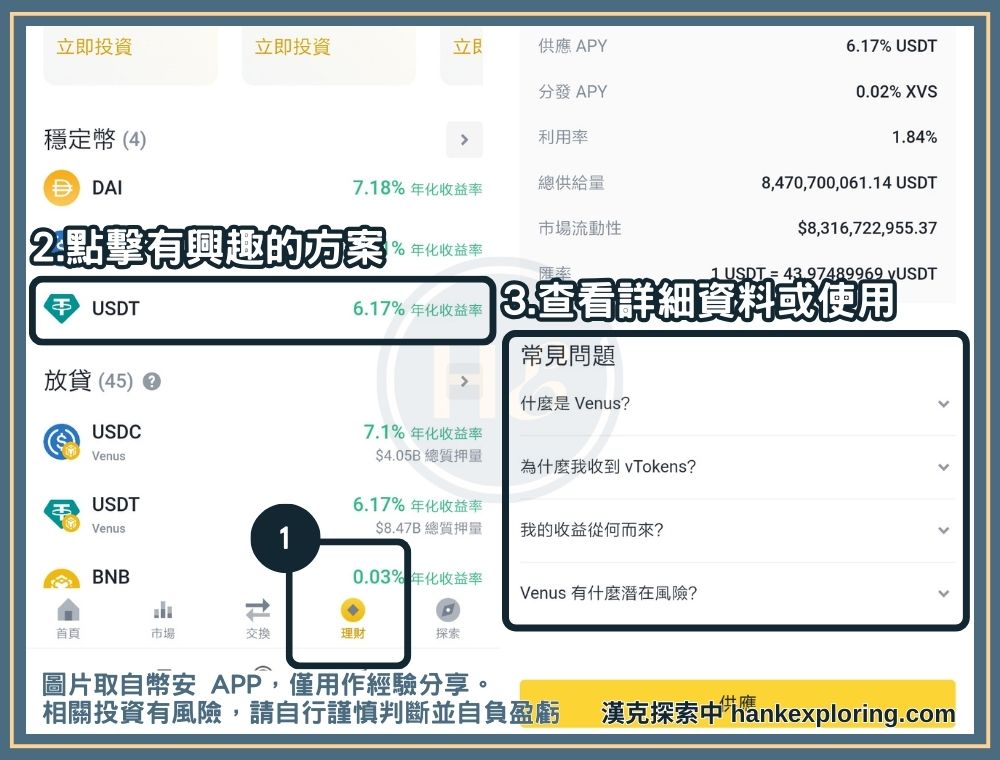Select the DAI 7.18% stablecoin row
This screenshot has height=760, width=1000.
(263, 188)
